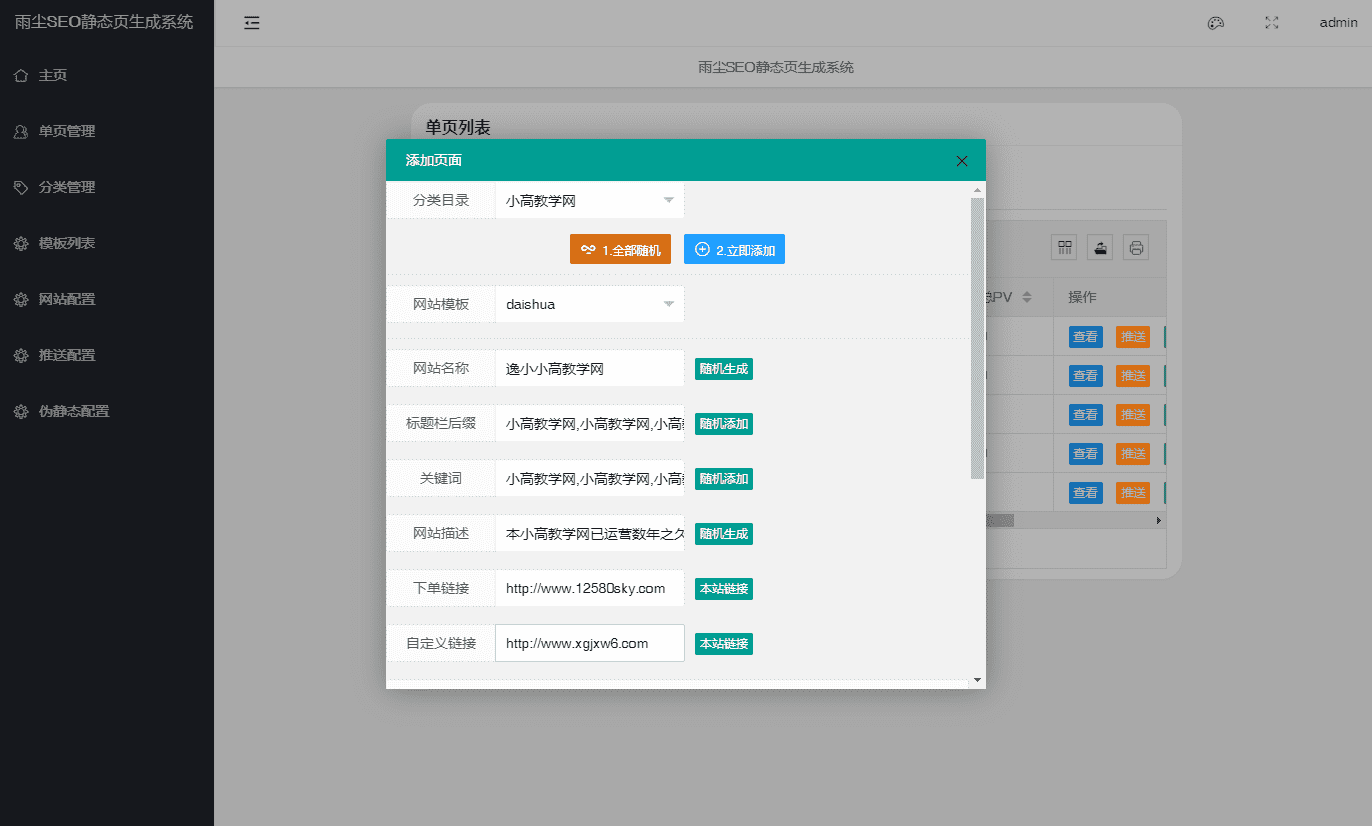Click the 单页列表 card title
The image size is (1372, 826).
pyautogui.click(x=458, y=127)
